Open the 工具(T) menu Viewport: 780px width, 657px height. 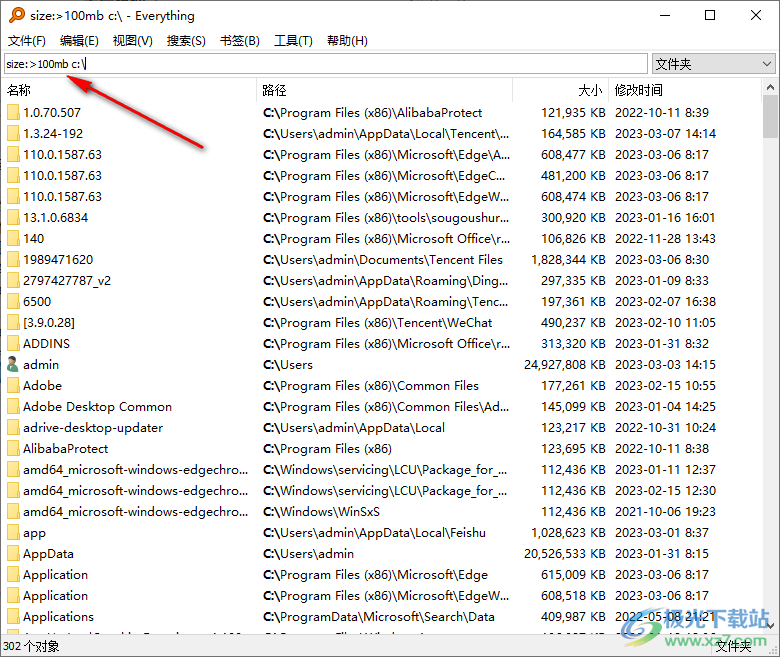[x=293, y=41]
